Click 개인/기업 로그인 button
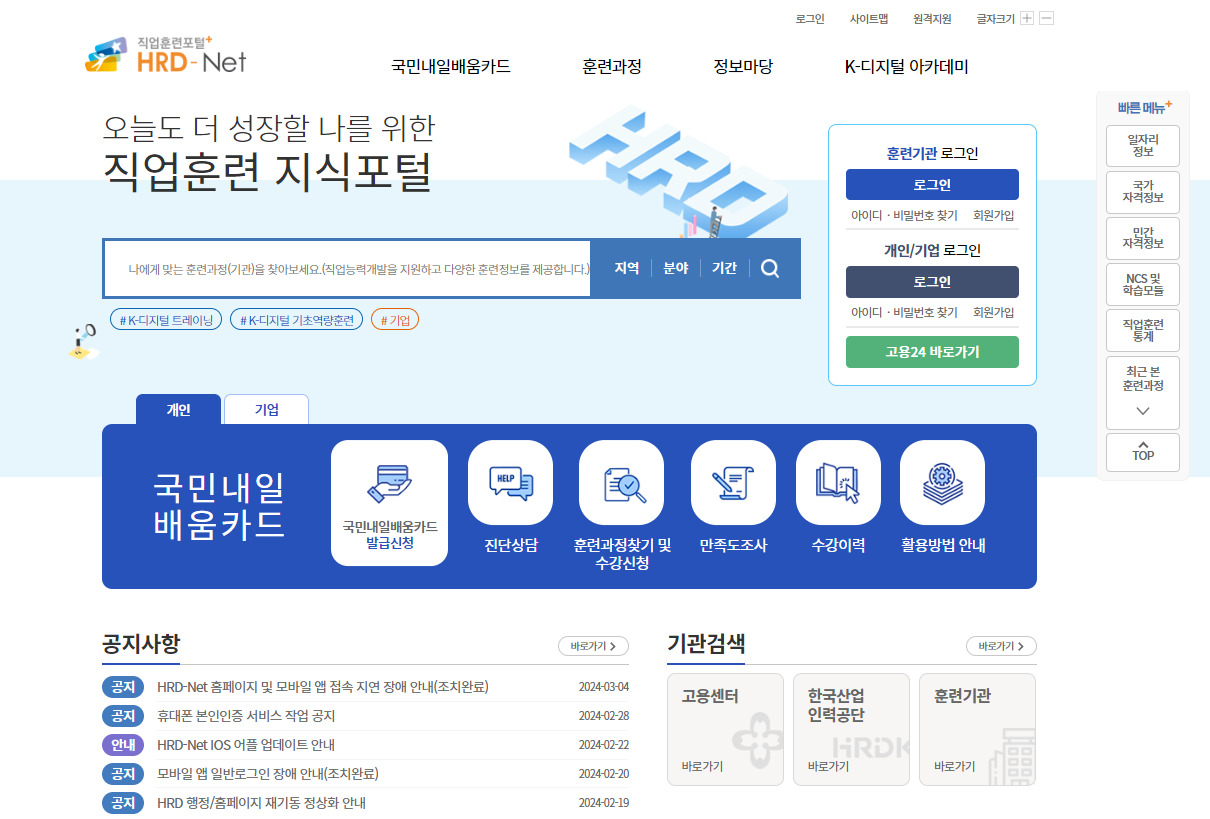The image size is (1210, 819). [x=932, y=282]
